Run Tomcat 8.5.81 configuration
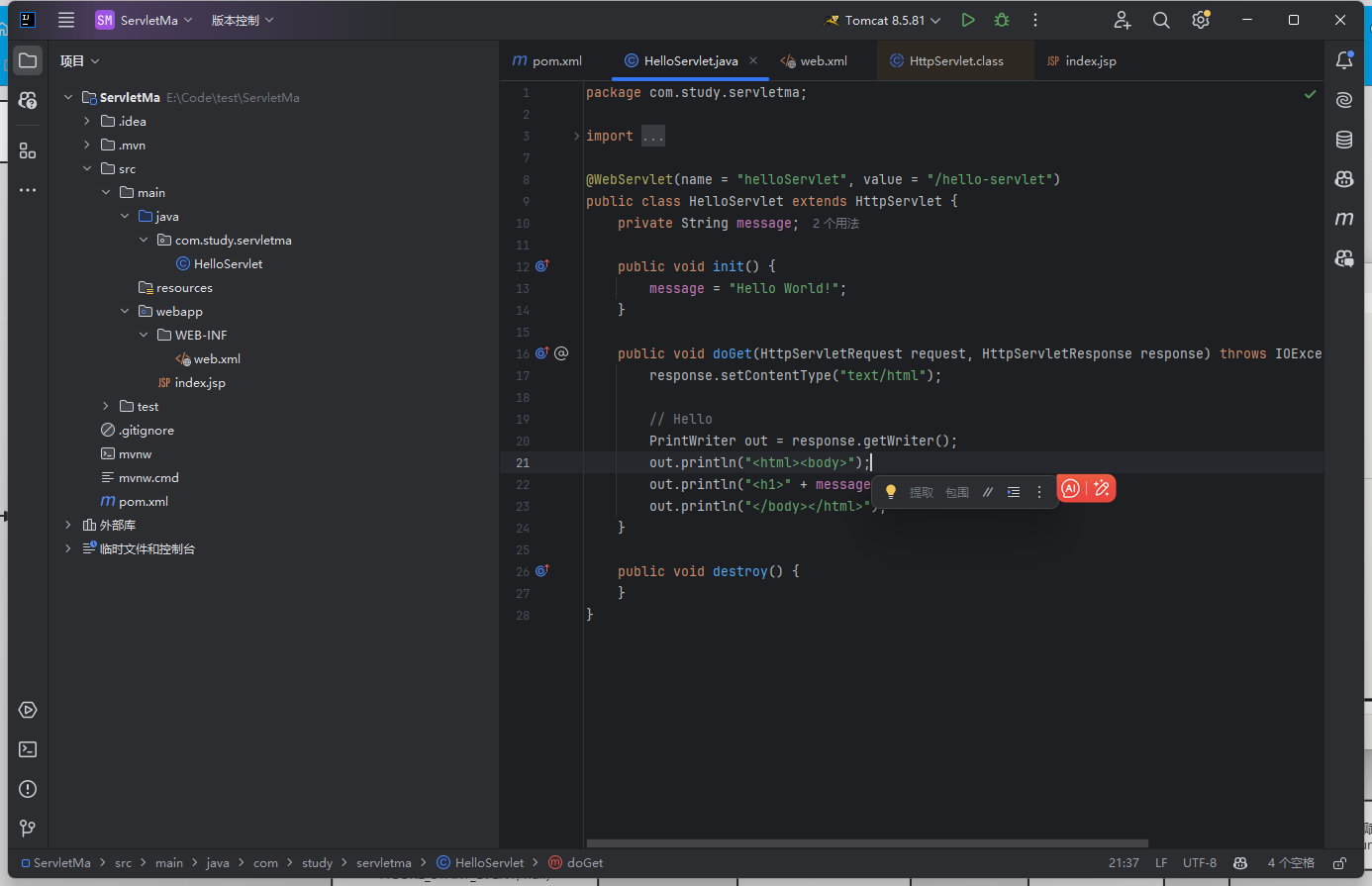This screenshot has height=886, width=1372. 968,20
